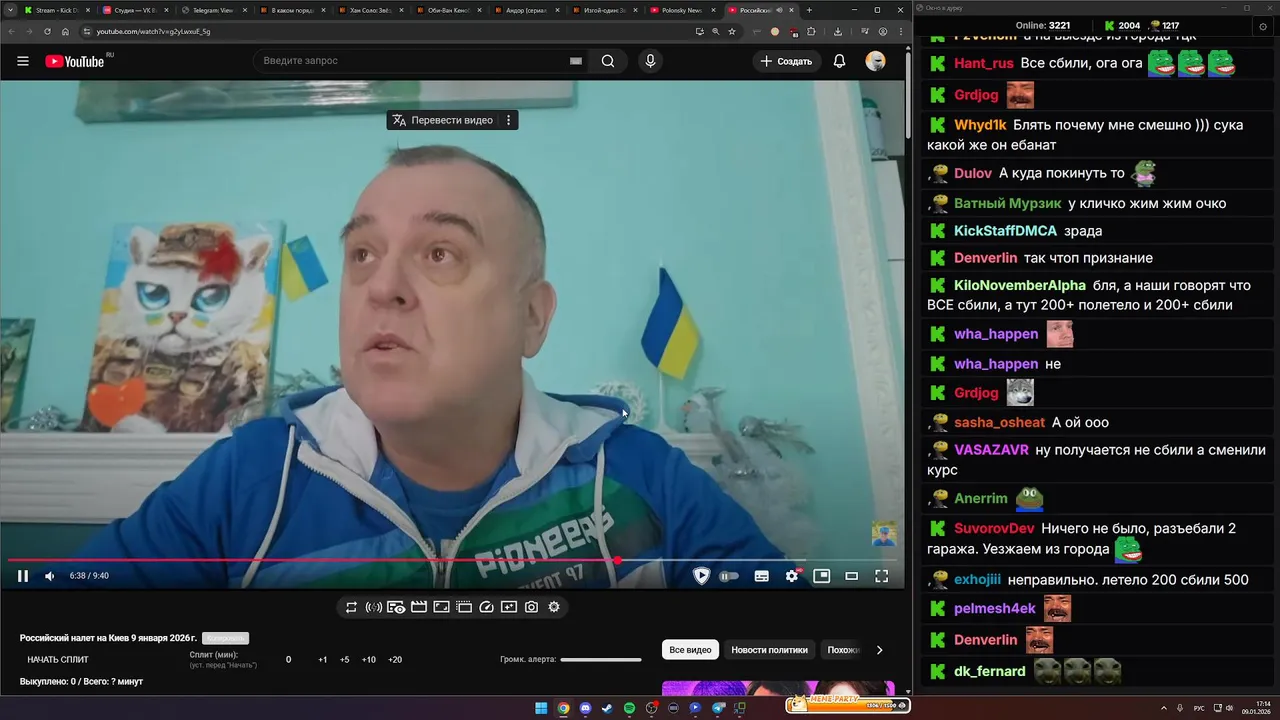Select the Новости политики filter chip
1280x720 pixels.
click(769, 650)
